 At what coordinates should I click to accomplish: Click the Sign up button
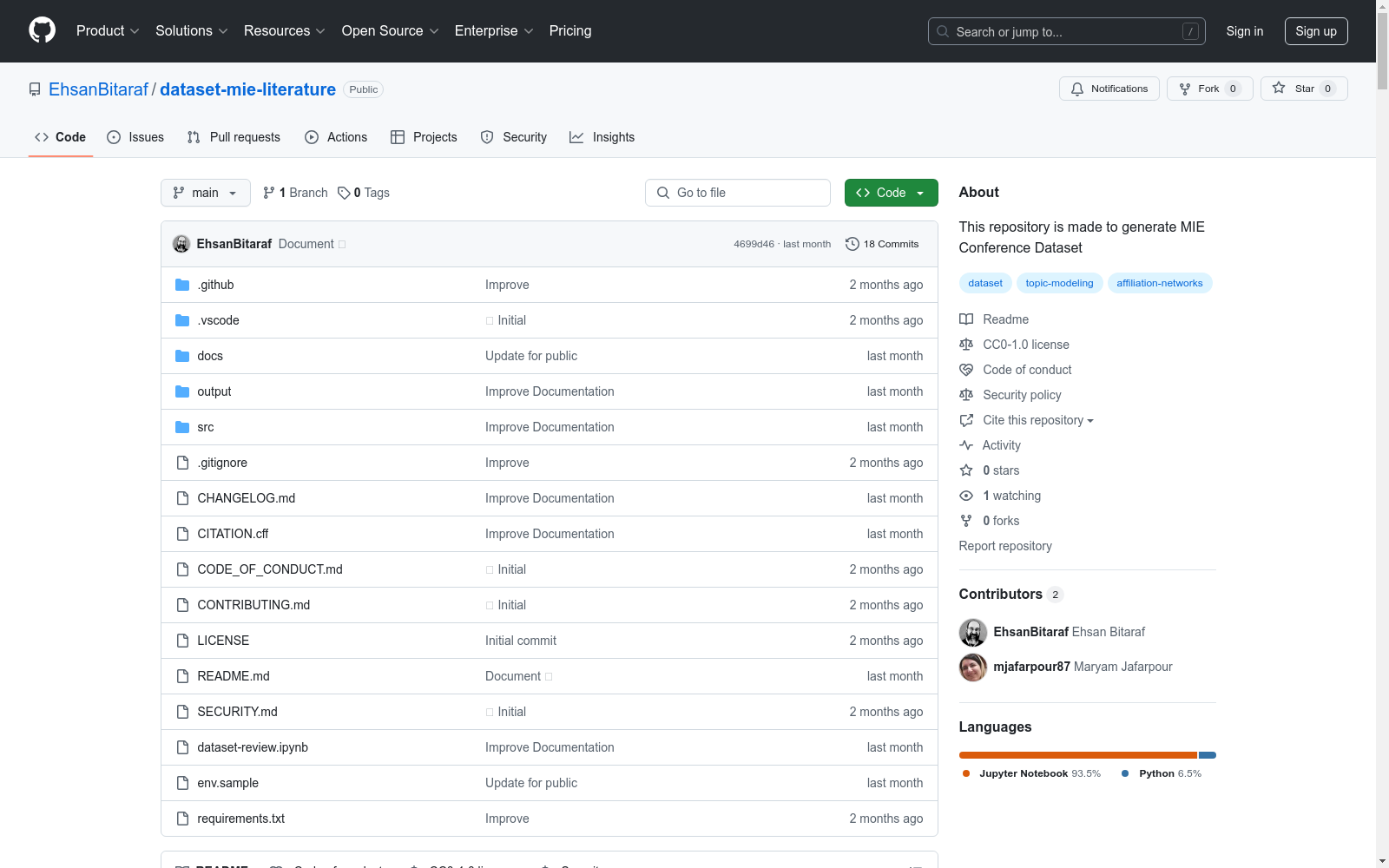pos(1316,31)
